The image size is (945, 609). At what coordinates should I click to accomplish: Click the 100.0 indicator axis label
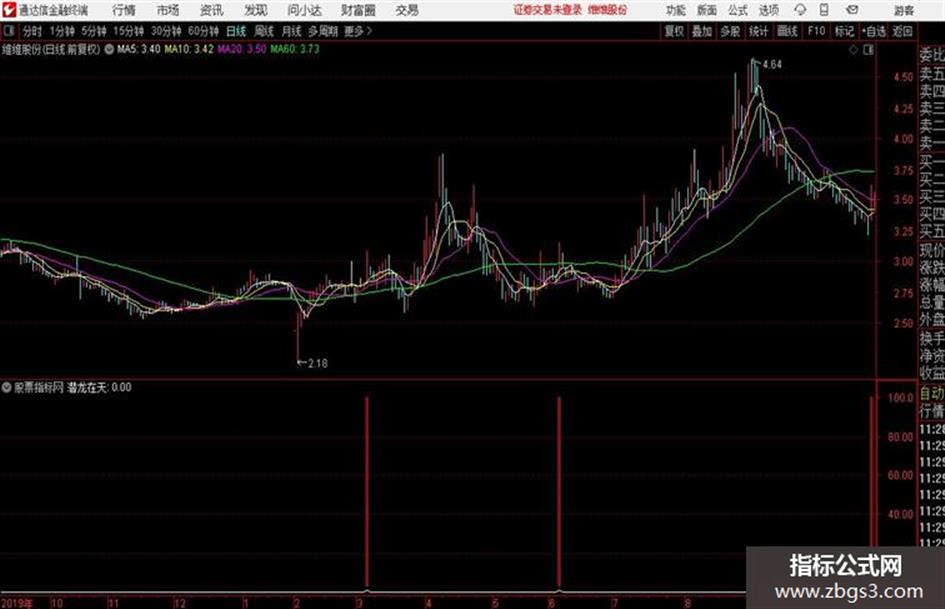[901, 398]
